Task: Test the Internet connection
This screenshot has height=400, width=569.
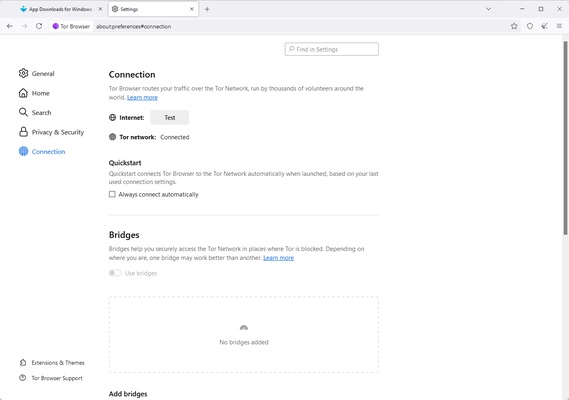Action: click(169, 118)
